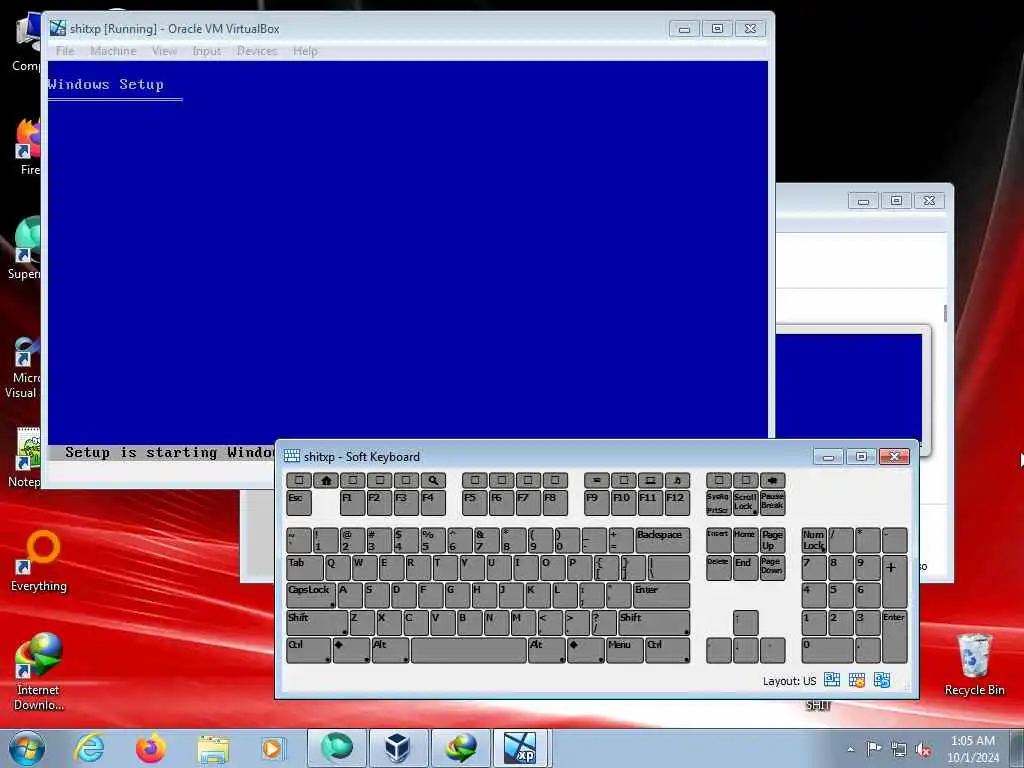
Task: Click the numpad plus key
Action: click(894, 581)
